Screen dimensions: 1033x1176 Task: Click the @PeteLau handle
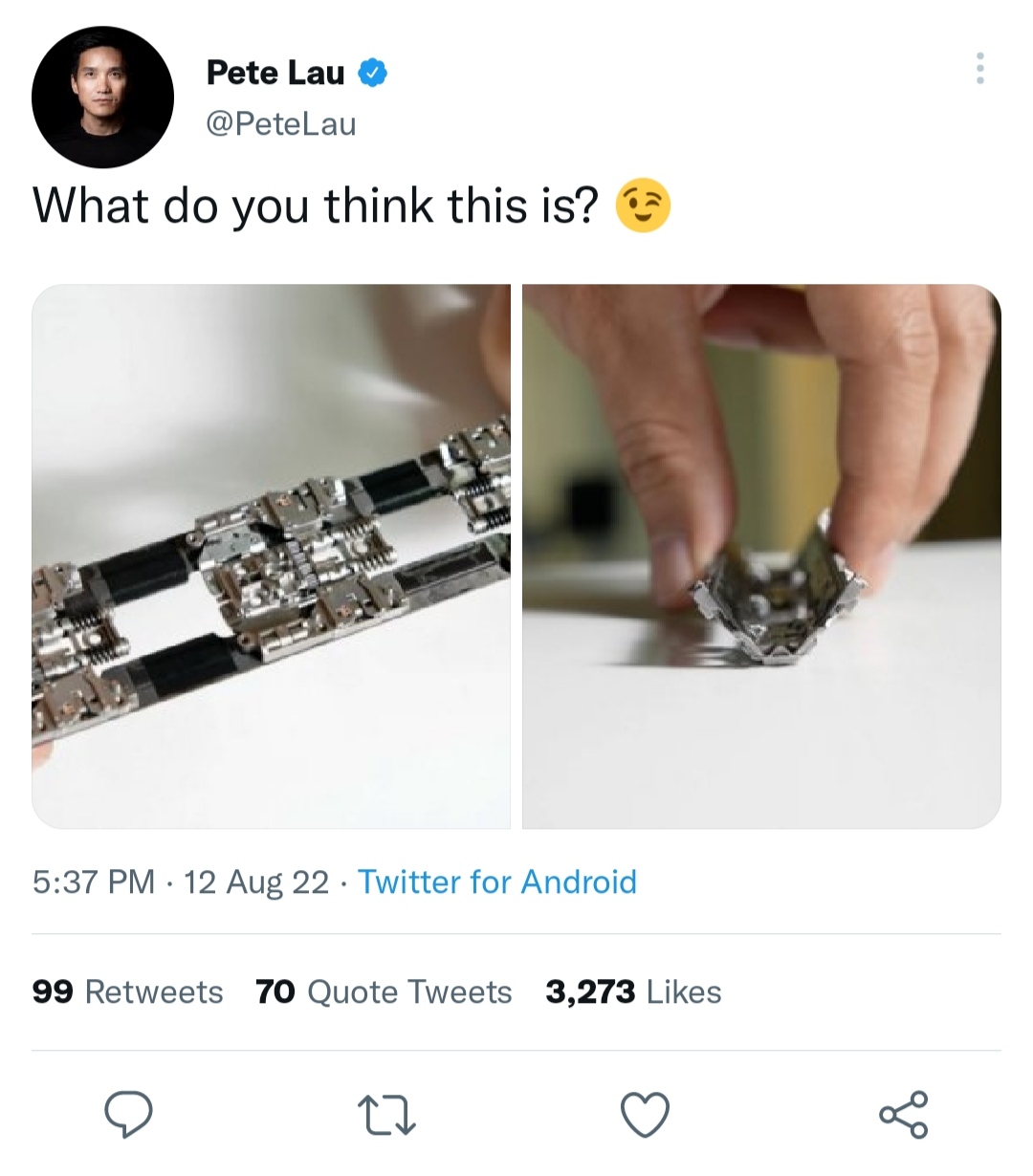click(x=281, y=123)
